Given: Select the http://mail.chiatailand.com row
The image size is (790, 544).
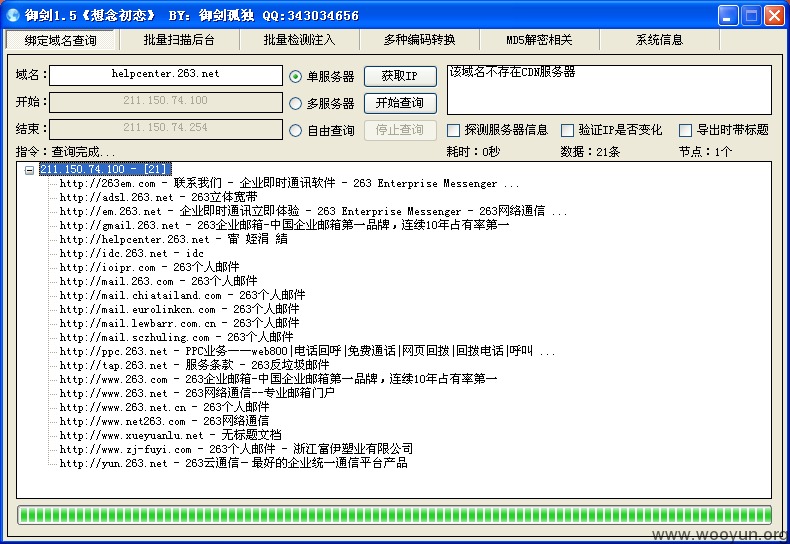Looking at the screenshot, I should tap(182, 295).
